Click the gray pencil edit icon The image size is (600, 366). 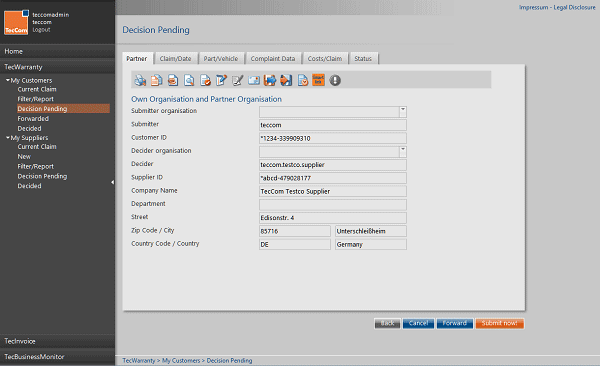tap(237, 80)
